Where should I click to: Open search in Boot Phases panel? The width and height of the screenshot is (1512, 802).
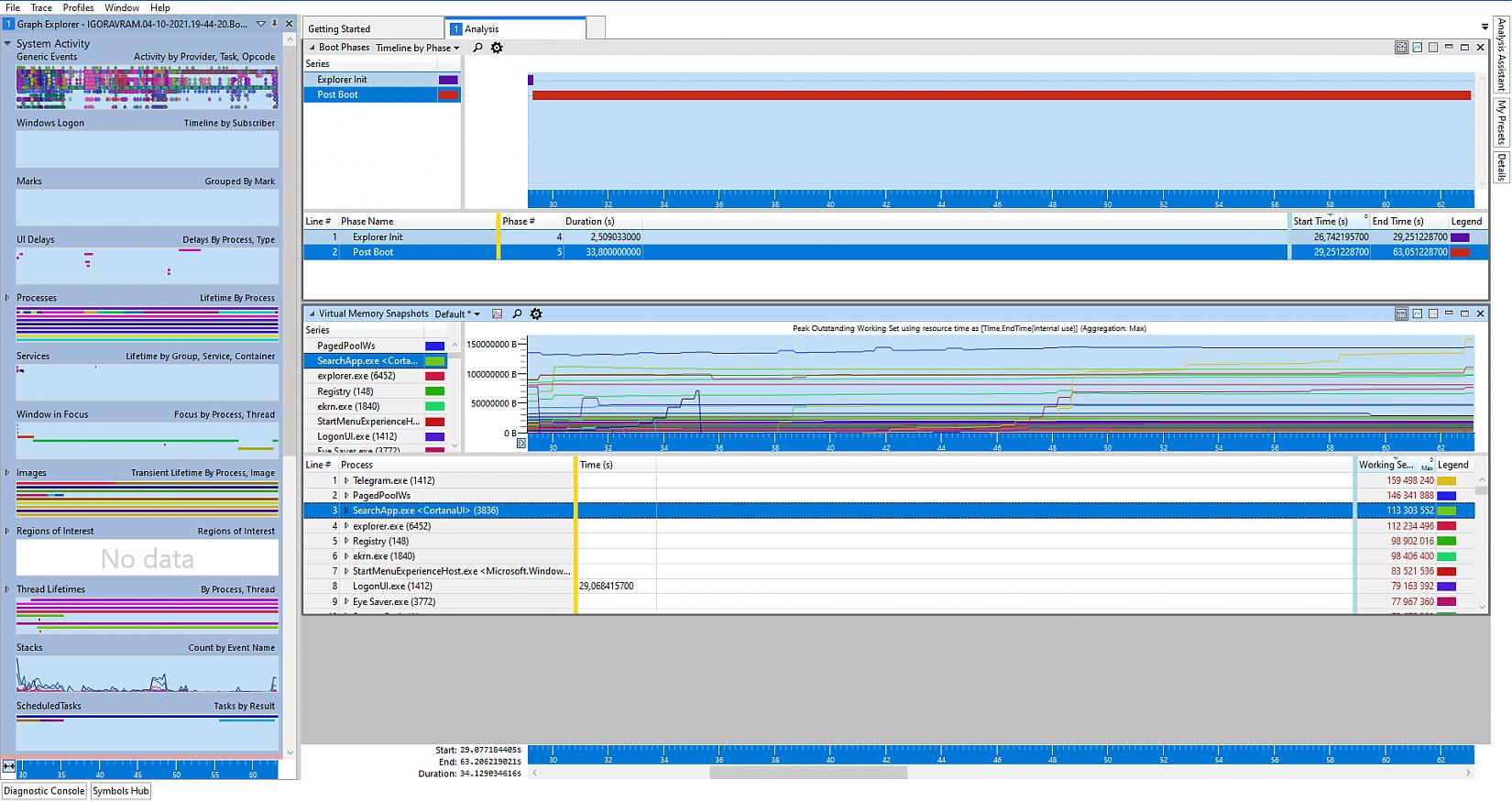tap(477, 48)
